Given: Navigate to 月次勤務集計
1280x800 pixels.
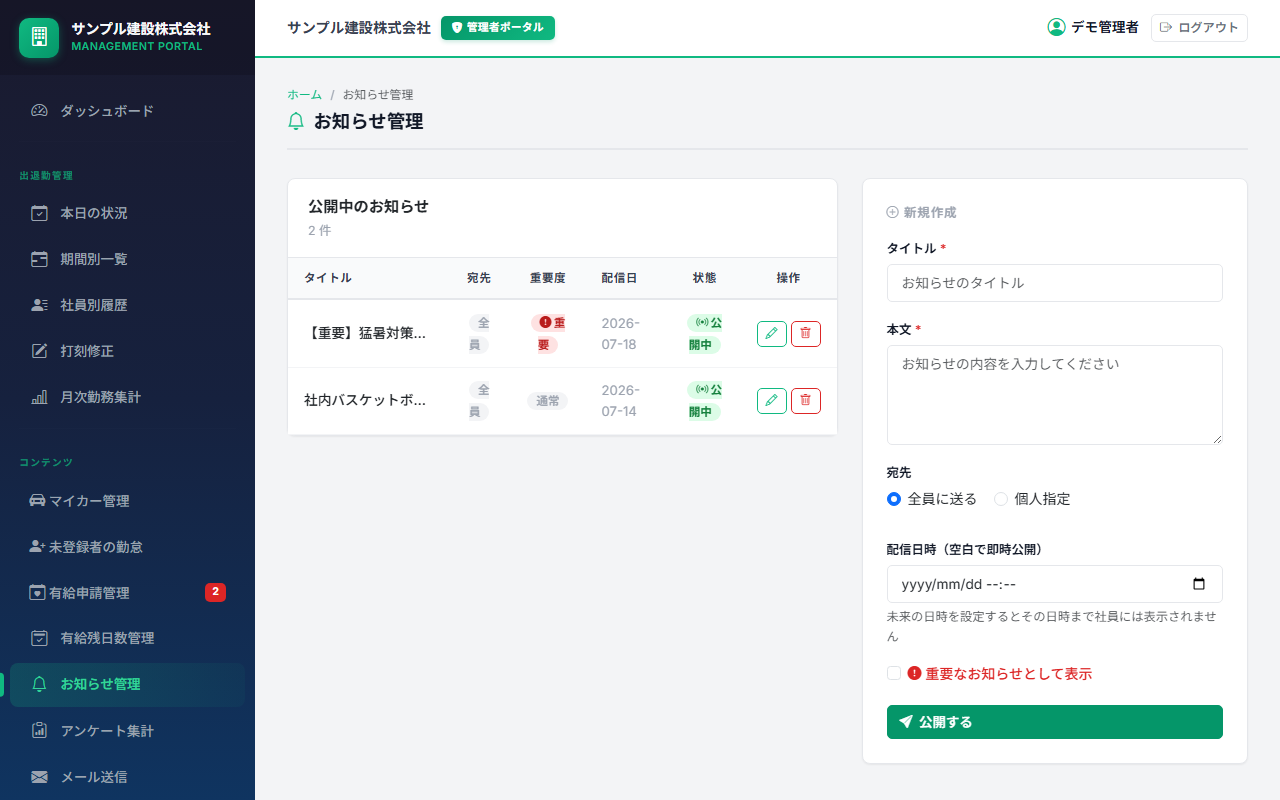Looking at the screenshot, I should point(127,397).
